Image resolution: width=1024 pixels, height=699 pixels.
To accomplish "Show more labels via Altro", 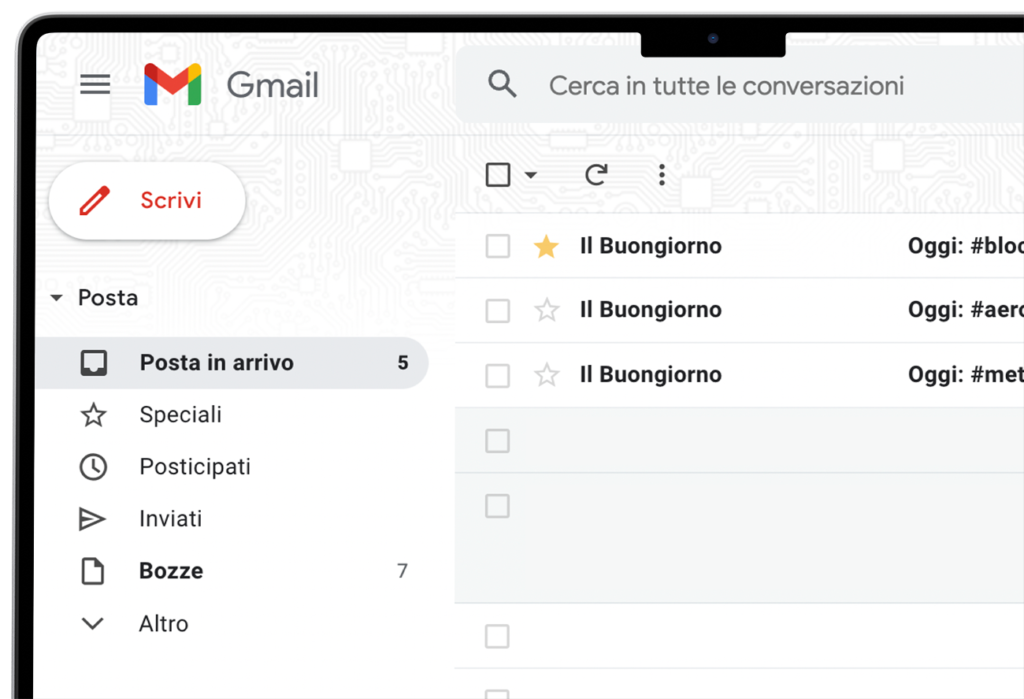I will [163, 624].
